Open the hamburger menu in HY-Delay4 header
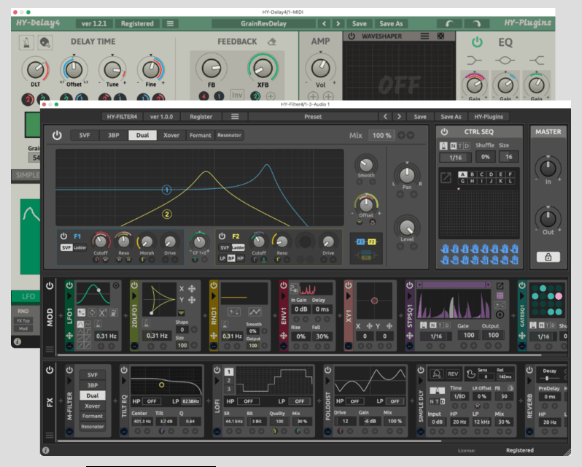This screenshot has width=582, height=467. pyautogui.click(x=170, y=23)
